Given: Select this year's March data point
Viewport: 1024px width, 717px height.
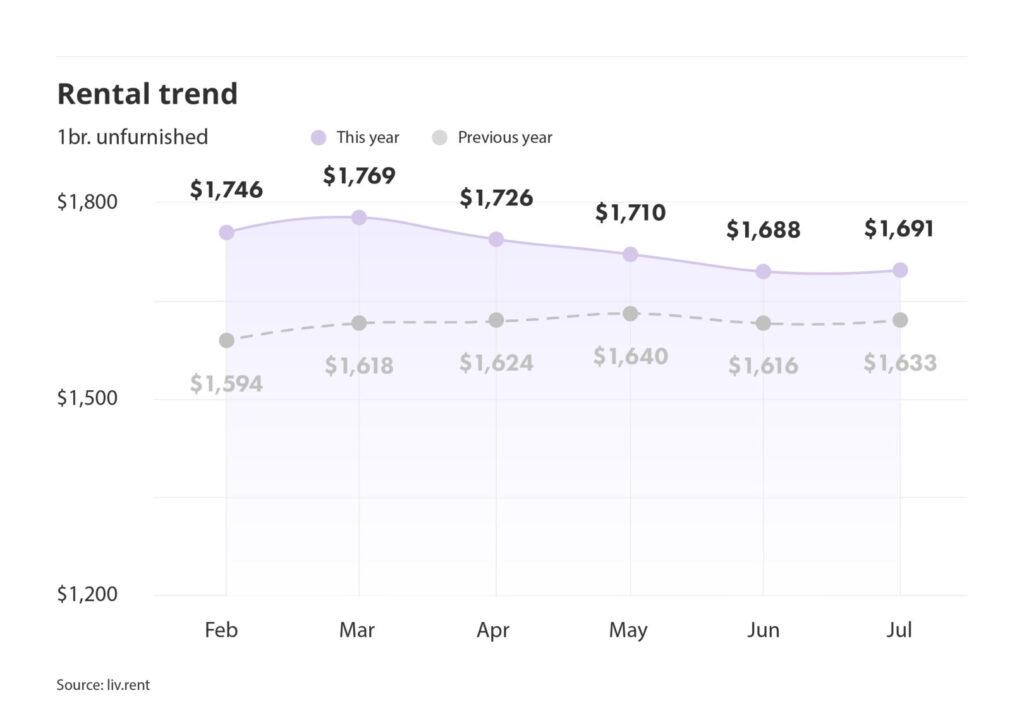Looking at the screenshot, I should 358,217.
